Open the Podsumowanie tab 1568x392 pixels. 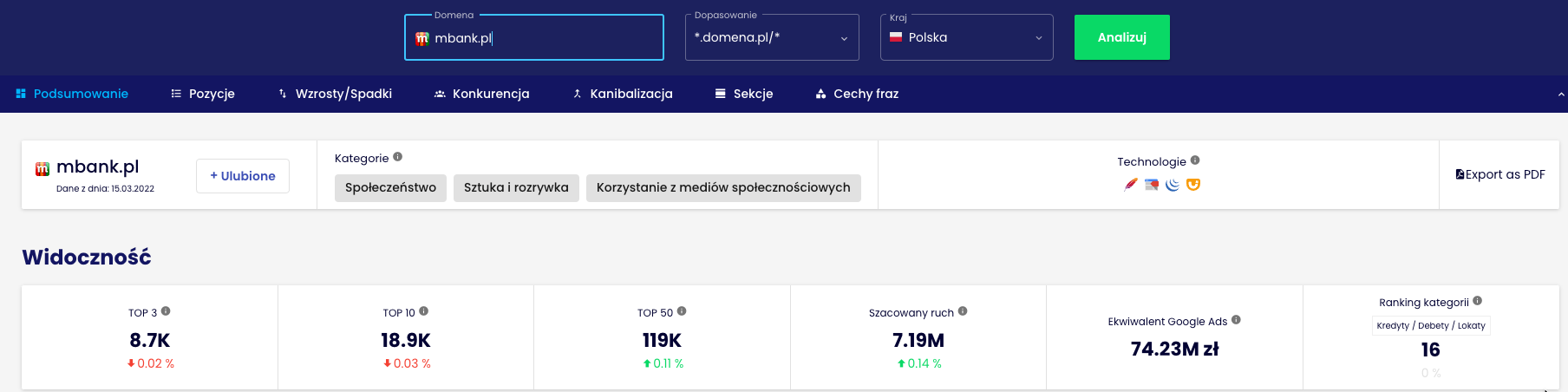pyautogui.click(x=72, y=94)
